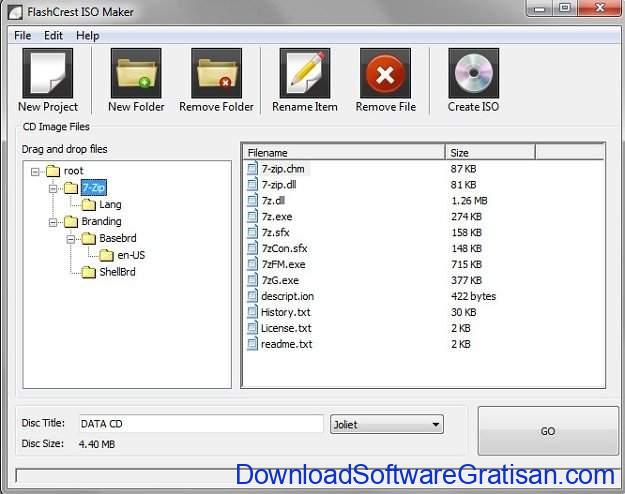This screenshot has width=625, height=494.
Task: Collapse the Branding folder node
Action: point(53,222)
